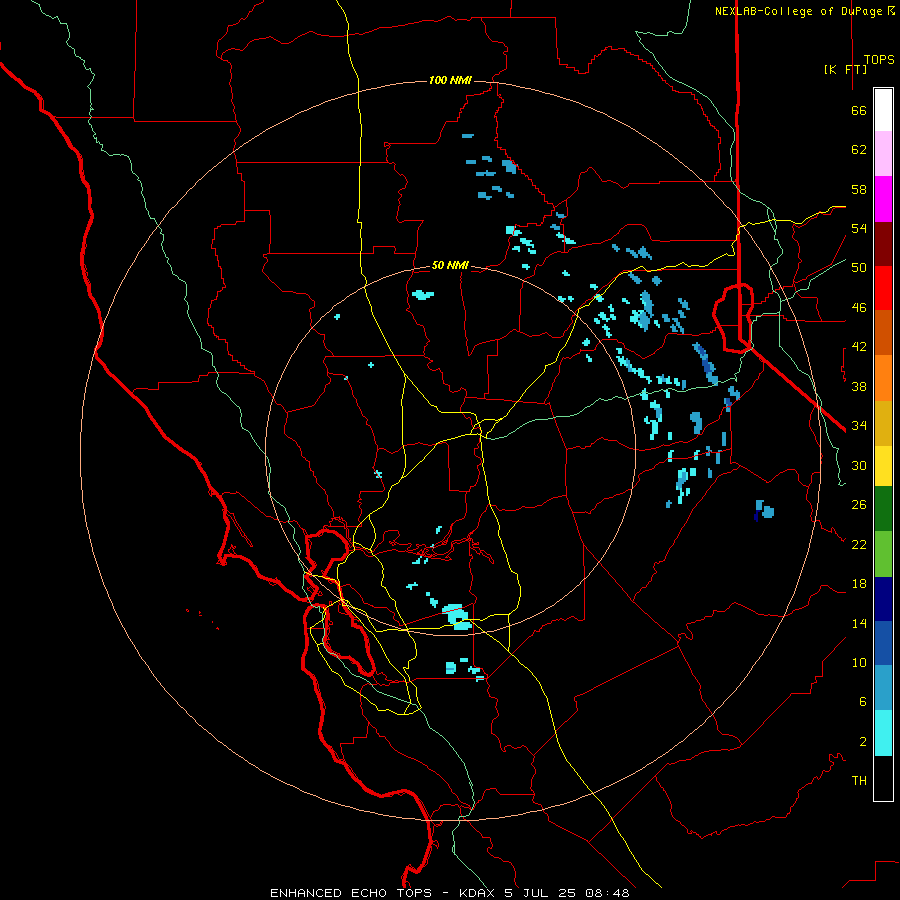
Task: Select the black TH legend band
Action: click(883, 778)
